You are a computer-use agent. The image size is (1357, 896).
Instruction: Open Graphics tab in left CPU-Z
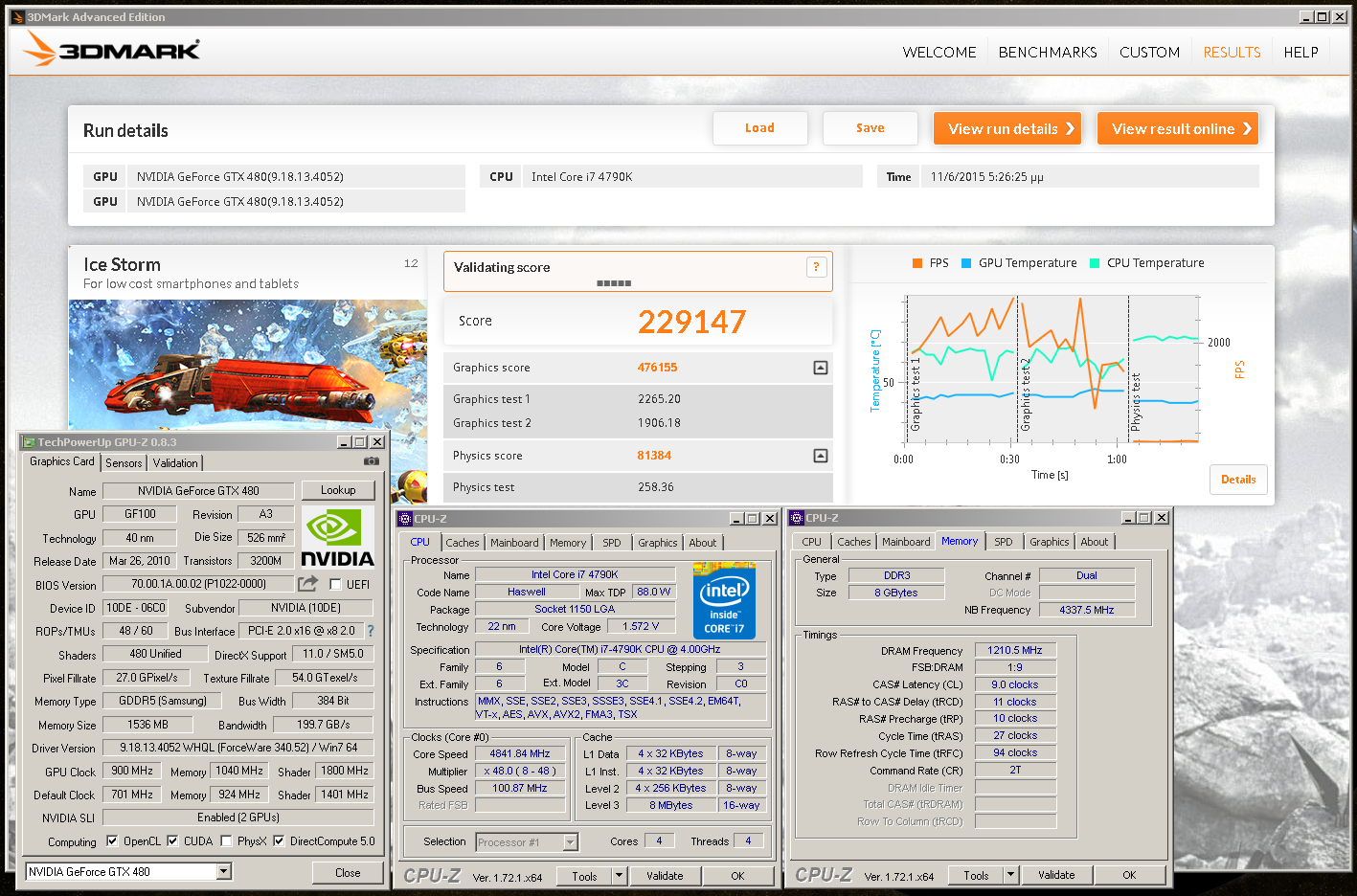[658, 543]
